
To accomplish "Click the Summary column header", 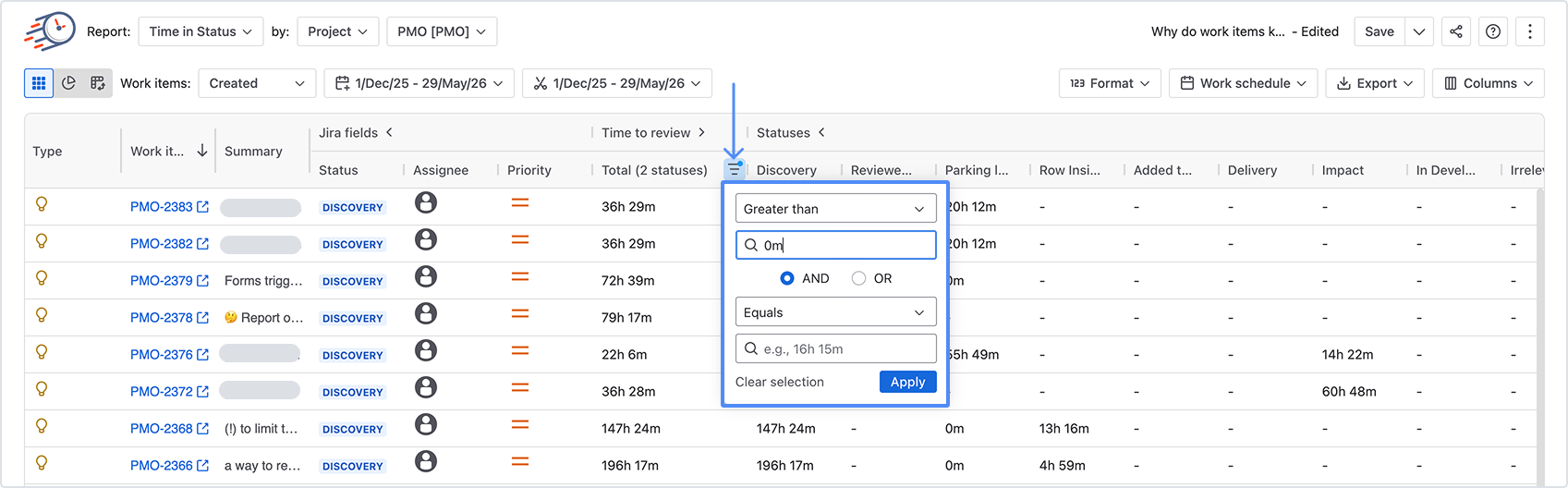I will coord(253,152).
